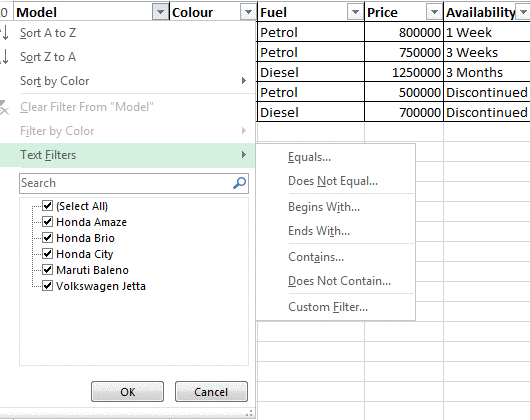Expand the Text Filters submenu arrow

[244, 155]
